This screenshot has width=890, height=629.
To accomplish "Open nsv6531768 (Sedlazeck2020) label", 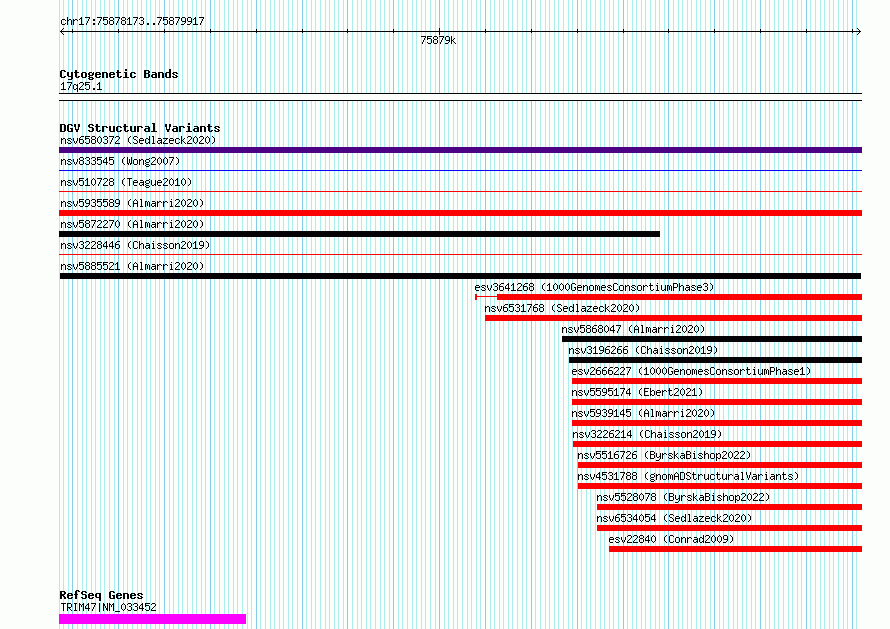I will pyautogui.click(x=562, y=308).
